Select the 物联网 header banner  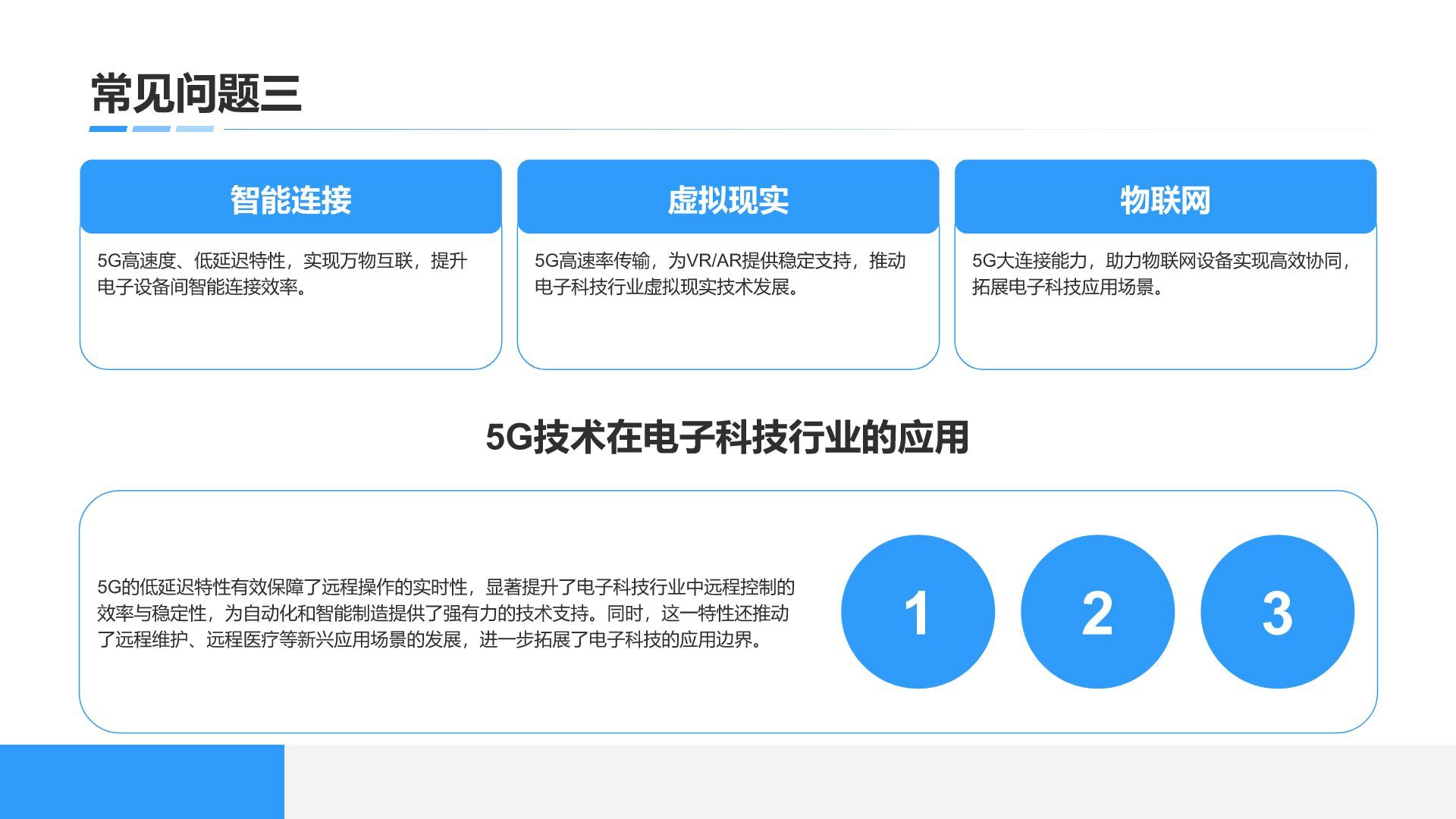pos(1166,196)
